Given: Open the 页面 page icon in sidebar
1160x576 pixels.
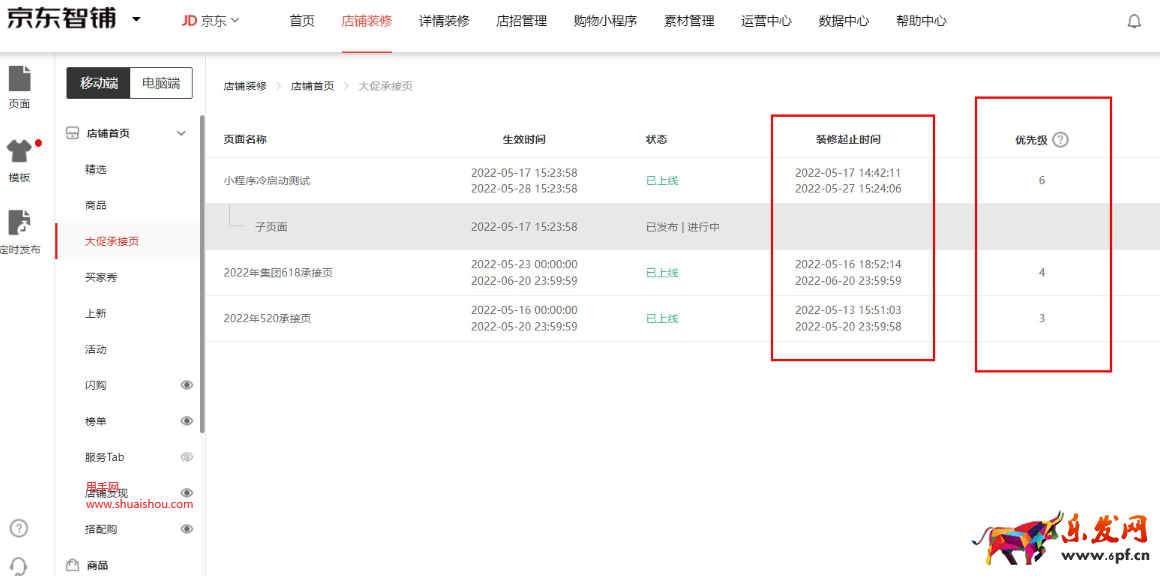Looking at the screenshot, I should (x=19, y=79).
